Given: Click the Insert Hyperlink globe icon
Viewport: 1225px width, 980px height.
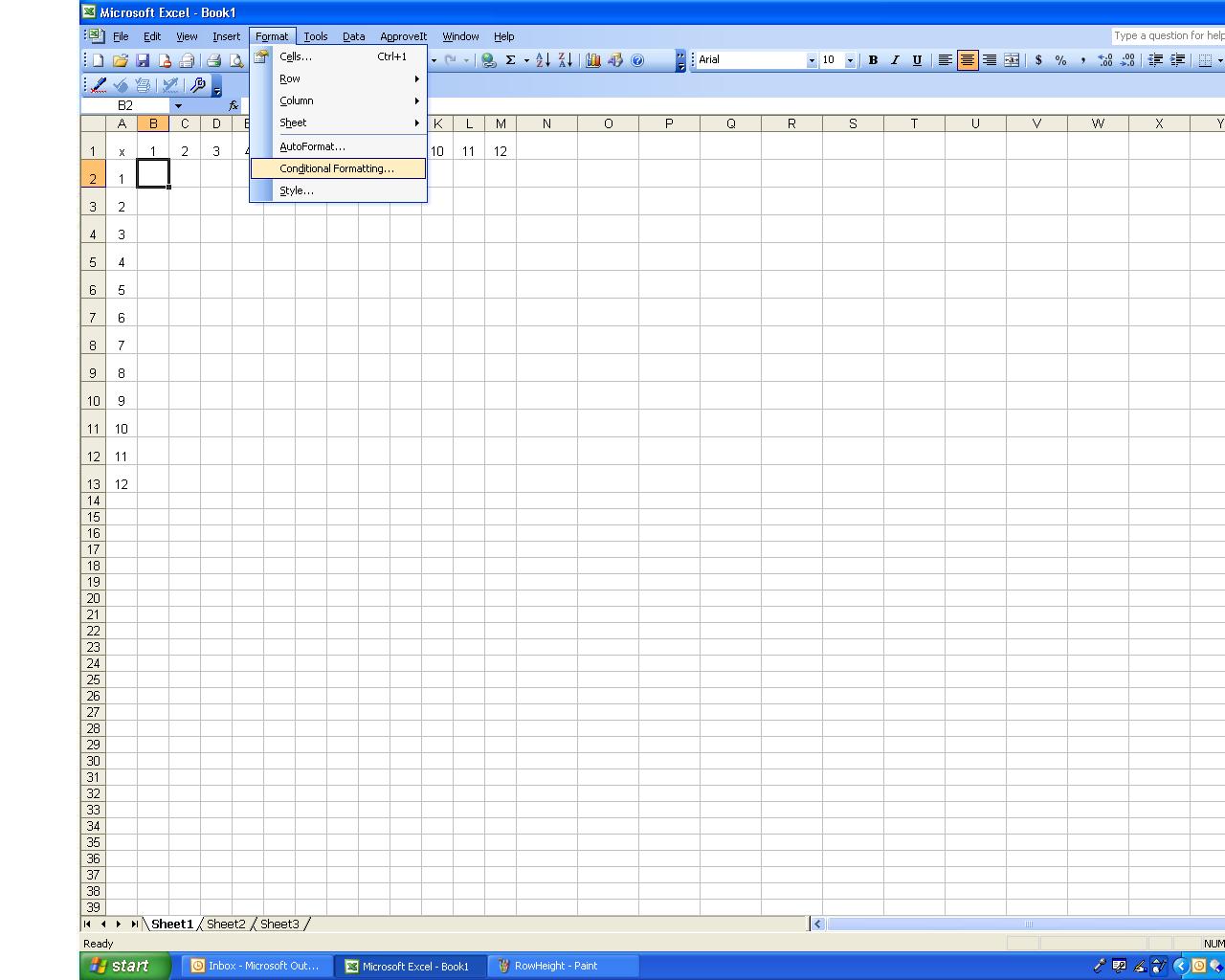Looking at the screenshot, I should pos(488,60).
